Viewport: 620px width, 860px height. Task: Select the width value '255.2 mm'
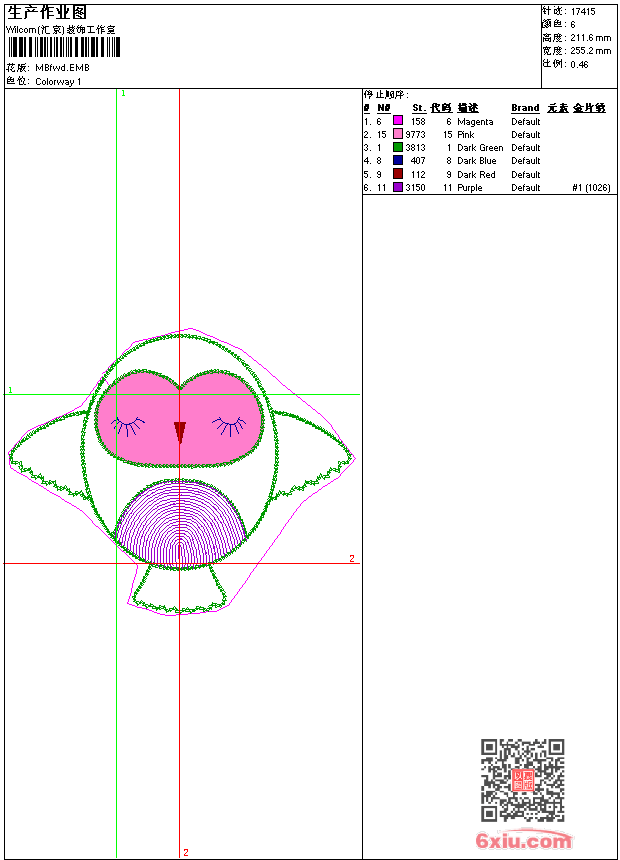(x=590, y=51)
